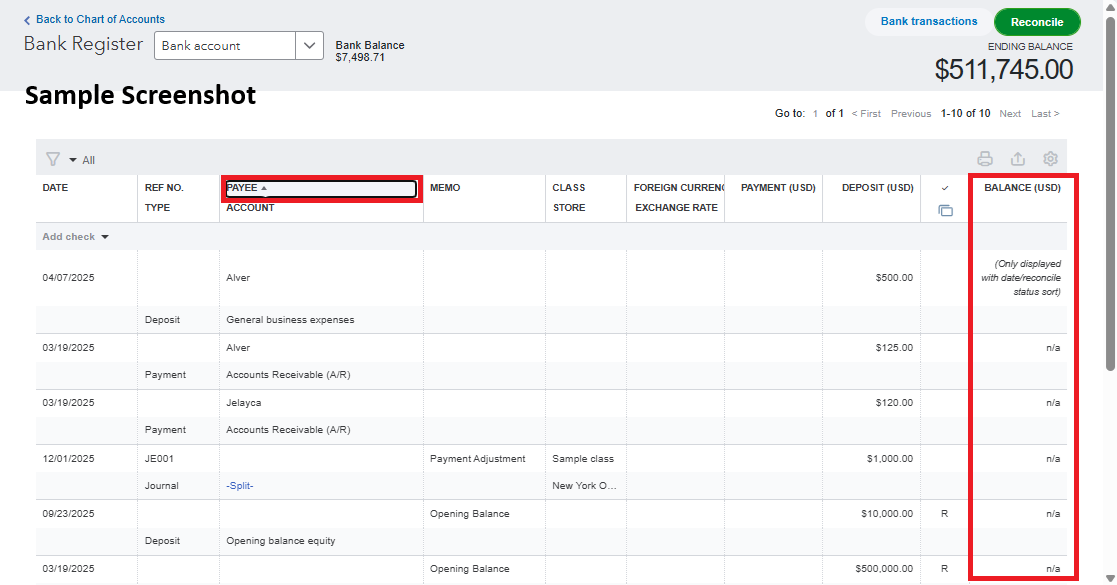Click the vertical scrollbar on the right
1117x585 pixels.
(x=1110, y=200)
